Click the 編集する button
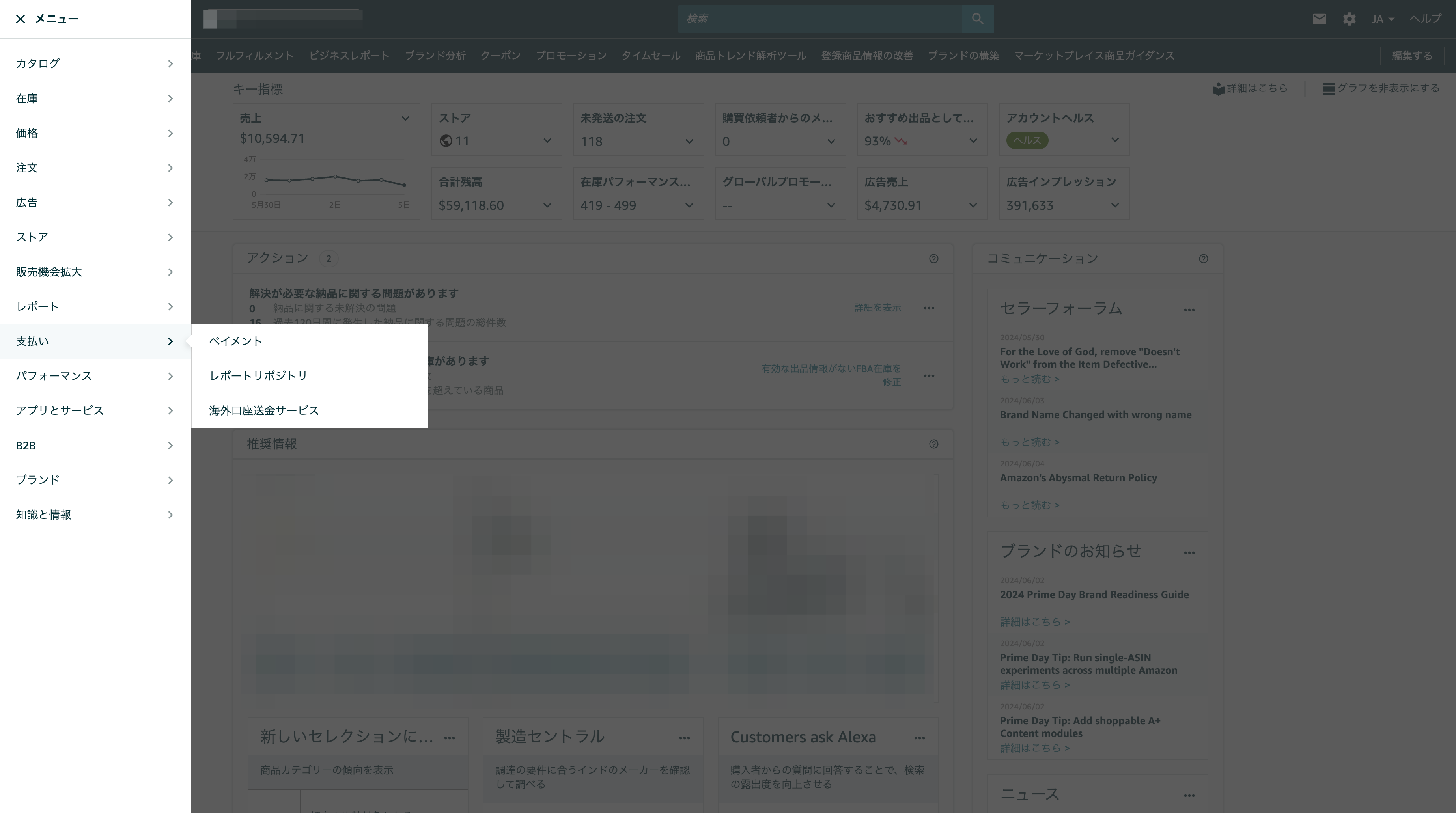 point(1412,55)
